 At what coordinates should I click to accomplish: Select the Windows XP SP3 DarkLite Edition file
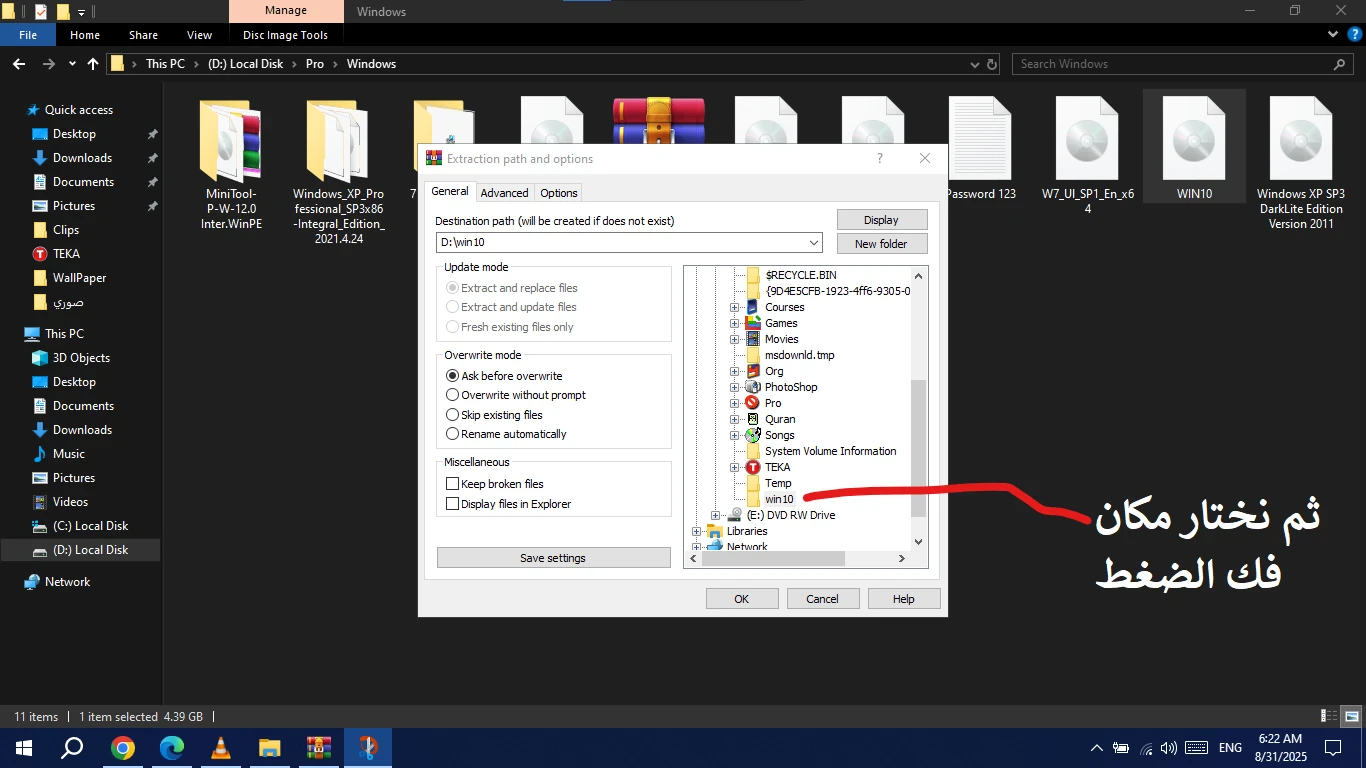(x=1301, y=163)
